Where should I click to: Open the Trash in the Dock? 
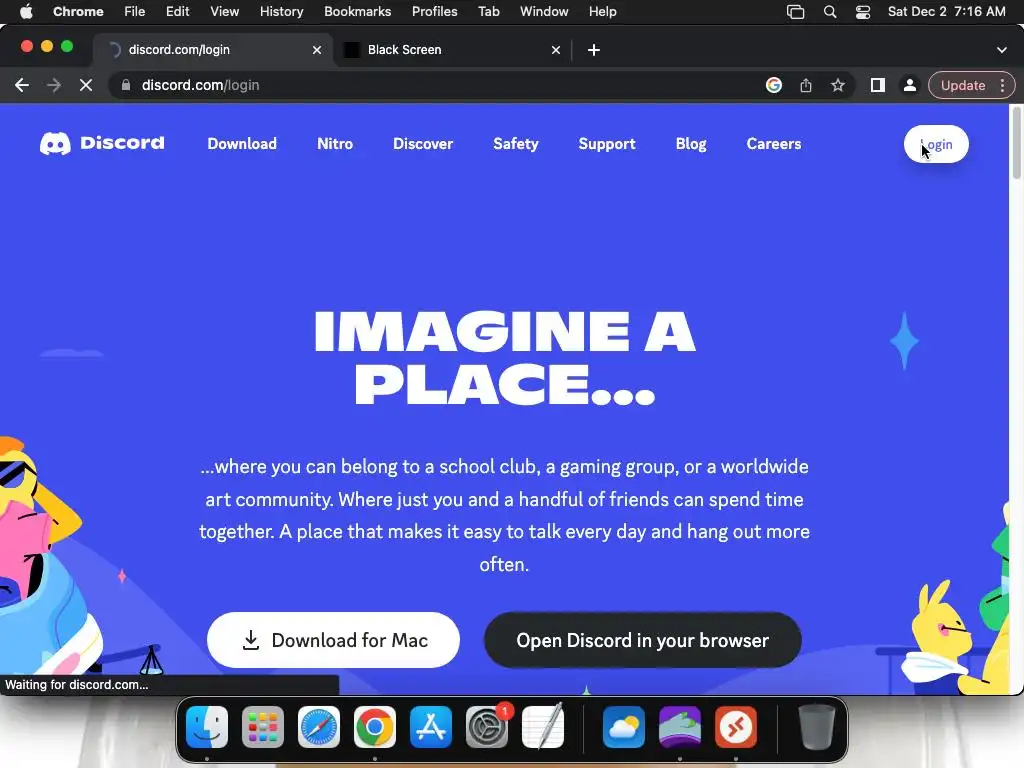click(816, 727)
